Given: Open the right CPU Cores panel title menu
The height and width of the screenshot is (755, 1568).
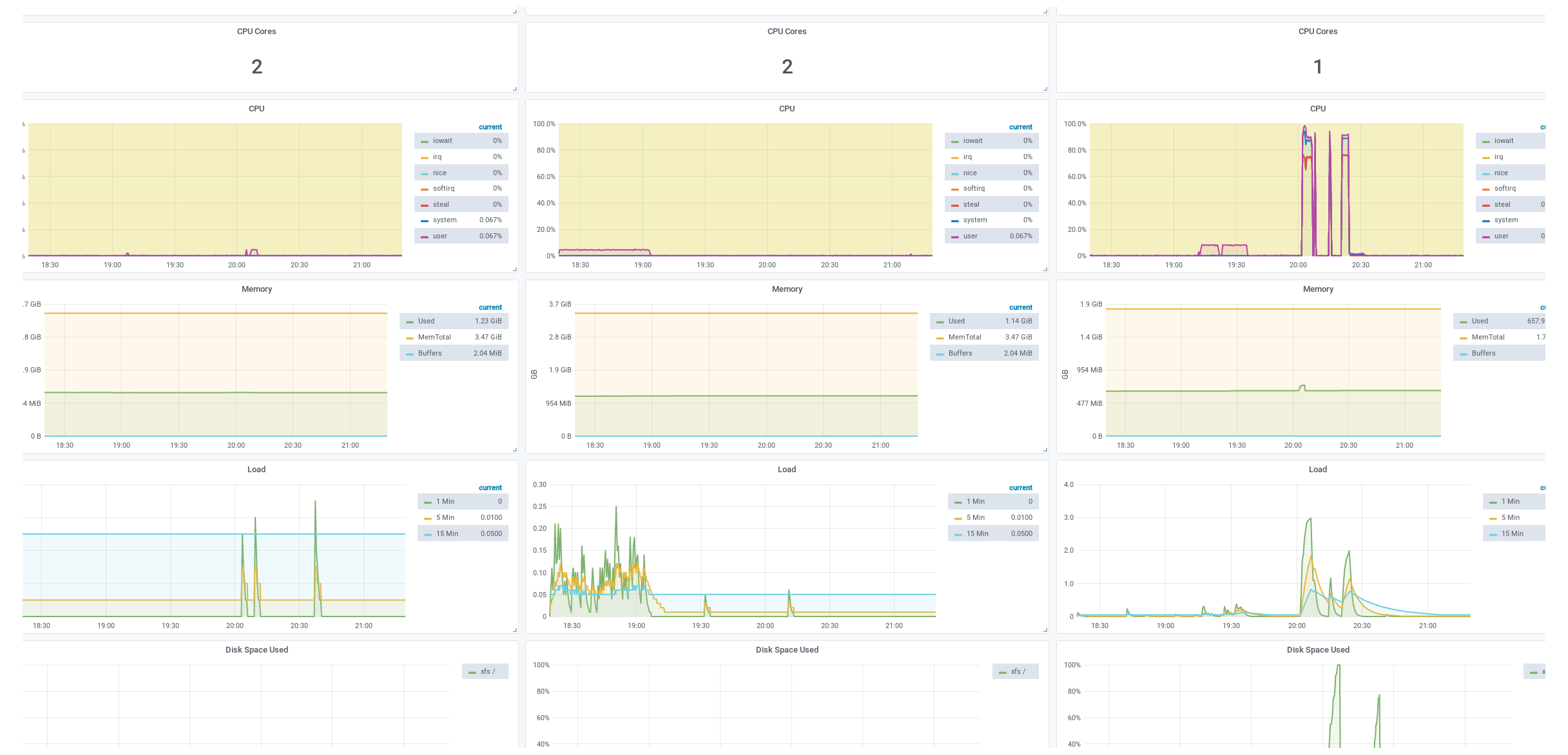Looking at the screenshot, I should click(1317, 31).
